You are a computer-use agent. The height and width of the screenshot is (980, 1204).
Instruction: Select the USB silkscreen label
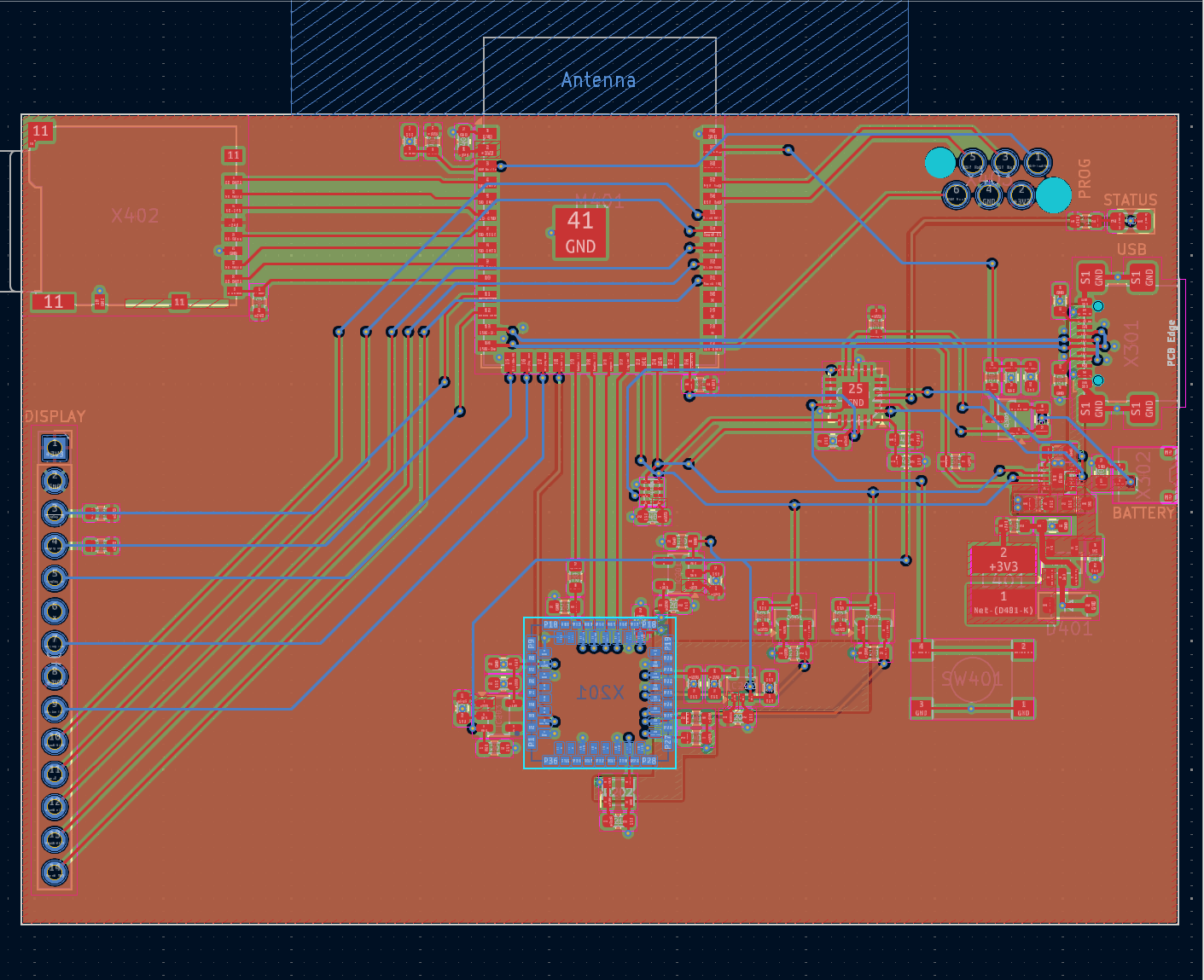tap(1131, 249)
